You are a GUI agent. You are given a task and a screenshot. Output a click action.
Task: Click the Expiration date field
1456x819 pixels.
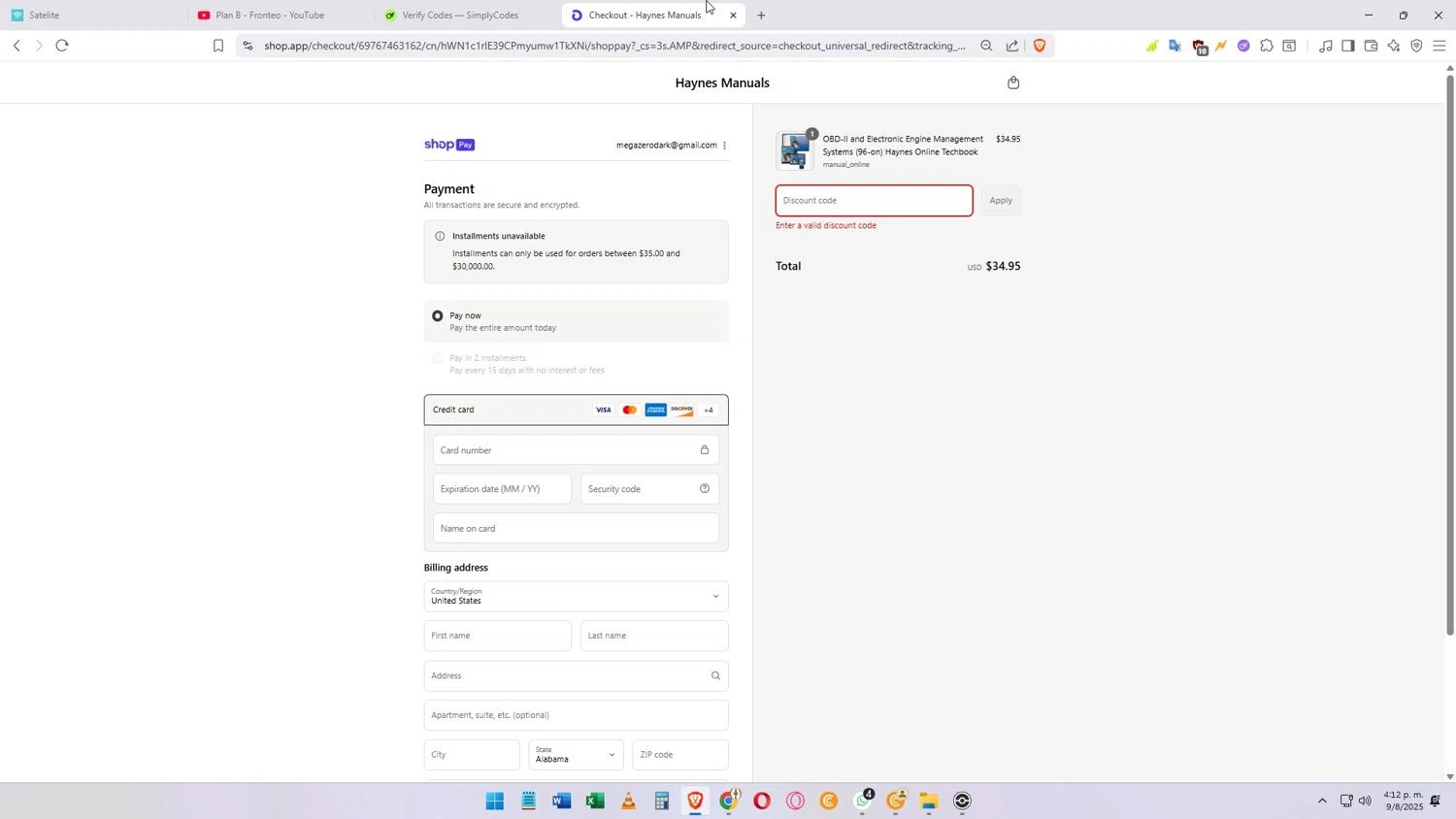502,489
